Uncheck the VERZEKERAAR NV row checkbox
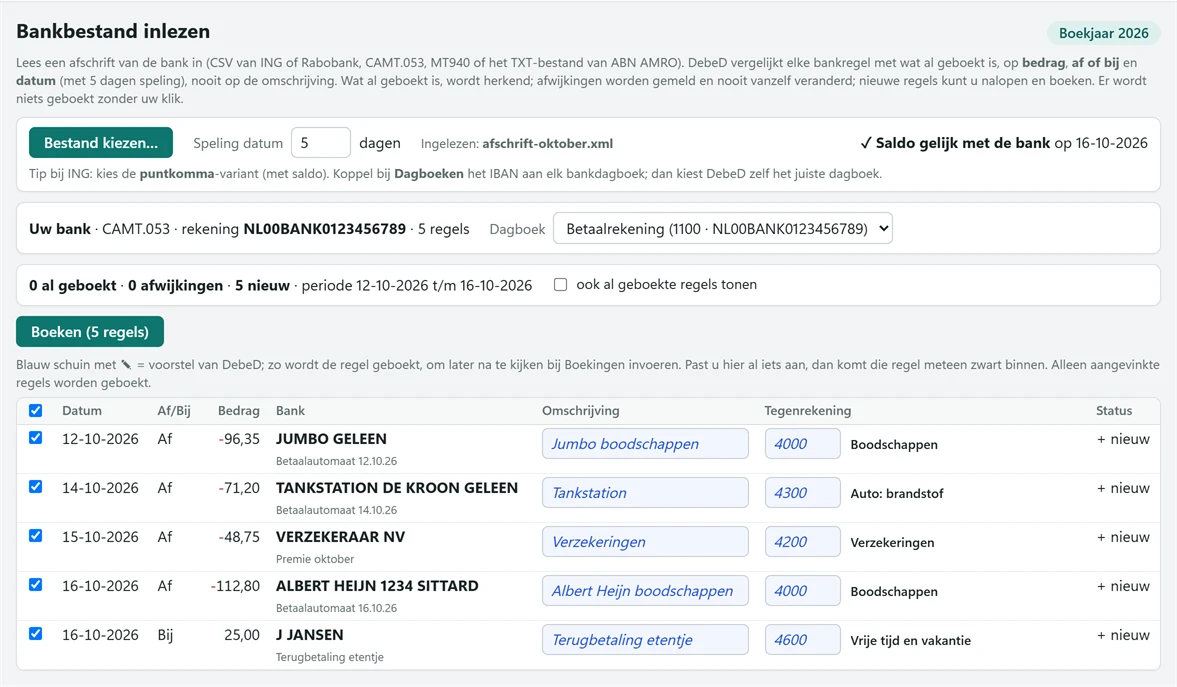This screenshot has width=1177, height=687. coord(35,535)
